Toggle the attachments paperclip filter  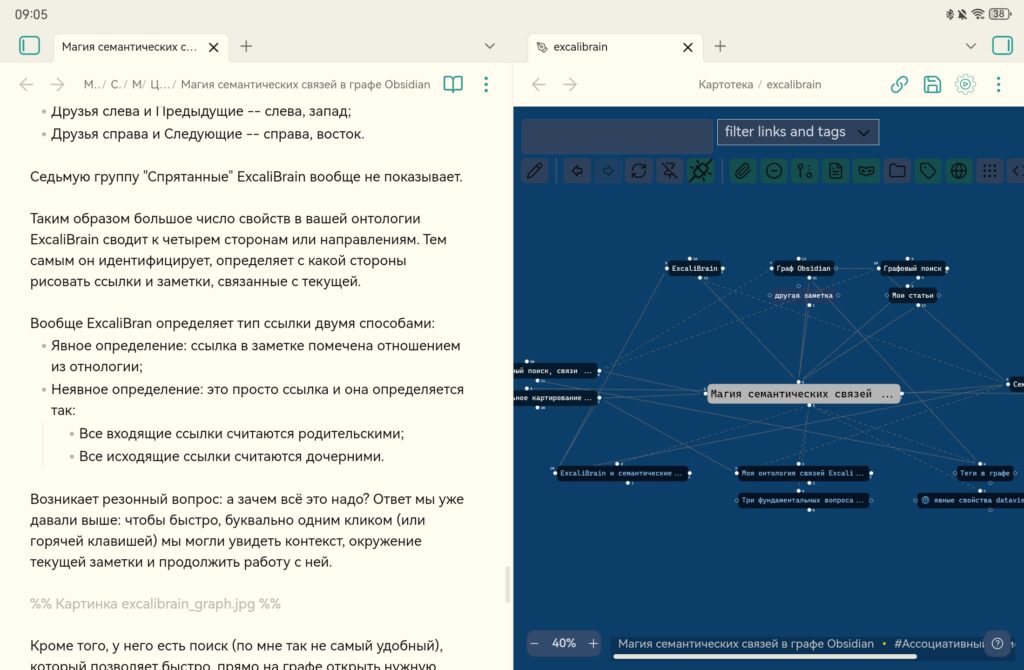[x=742, y=171]
